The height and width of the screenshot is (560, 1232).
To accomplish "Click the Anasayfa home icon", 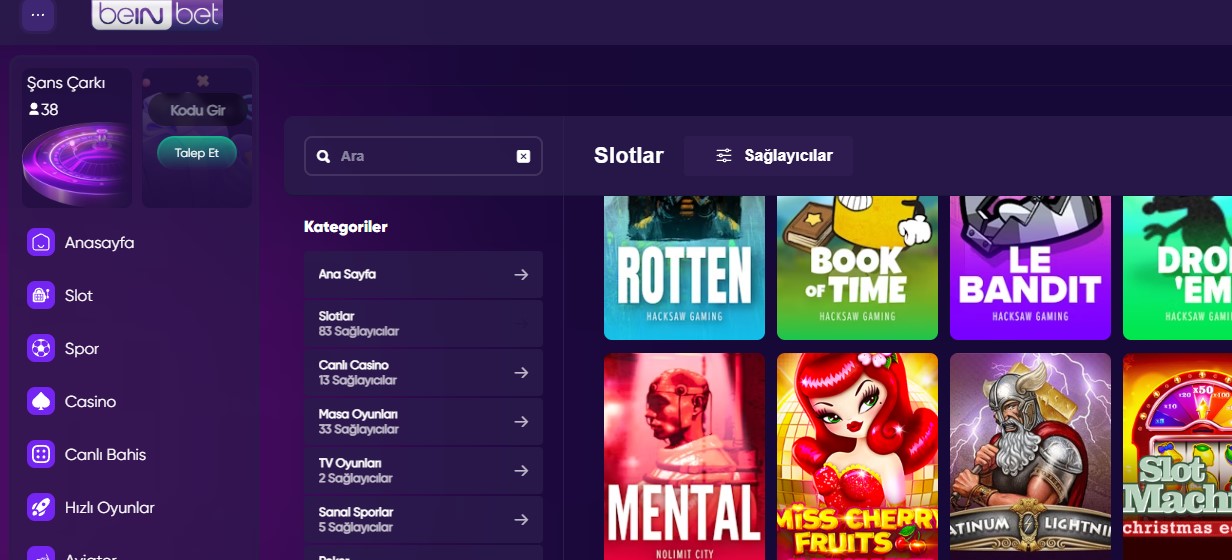I will (x=41, y=243).
